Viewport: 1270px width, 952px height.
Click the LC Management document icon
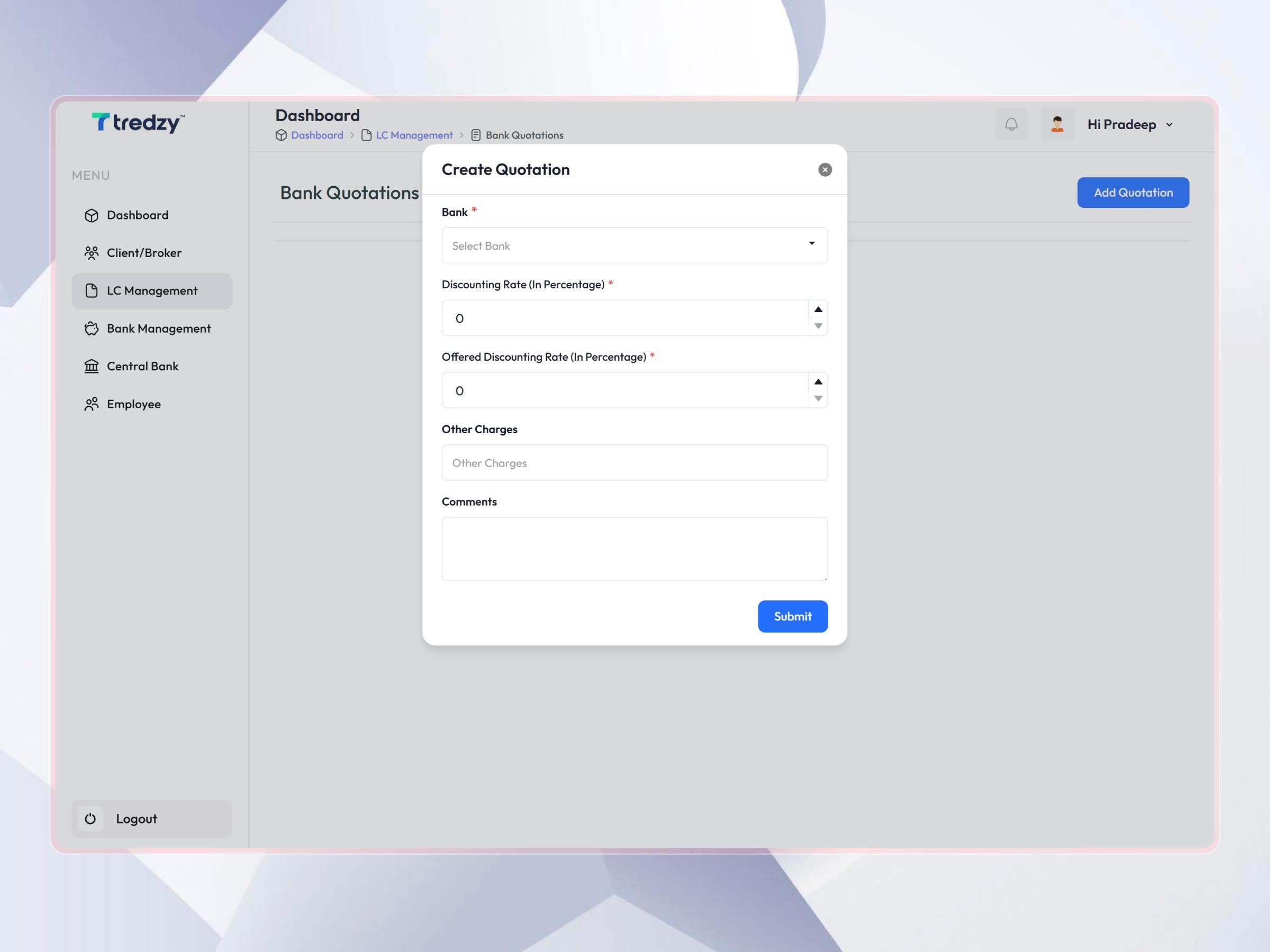pyautogui.click(x=93, y=290)
